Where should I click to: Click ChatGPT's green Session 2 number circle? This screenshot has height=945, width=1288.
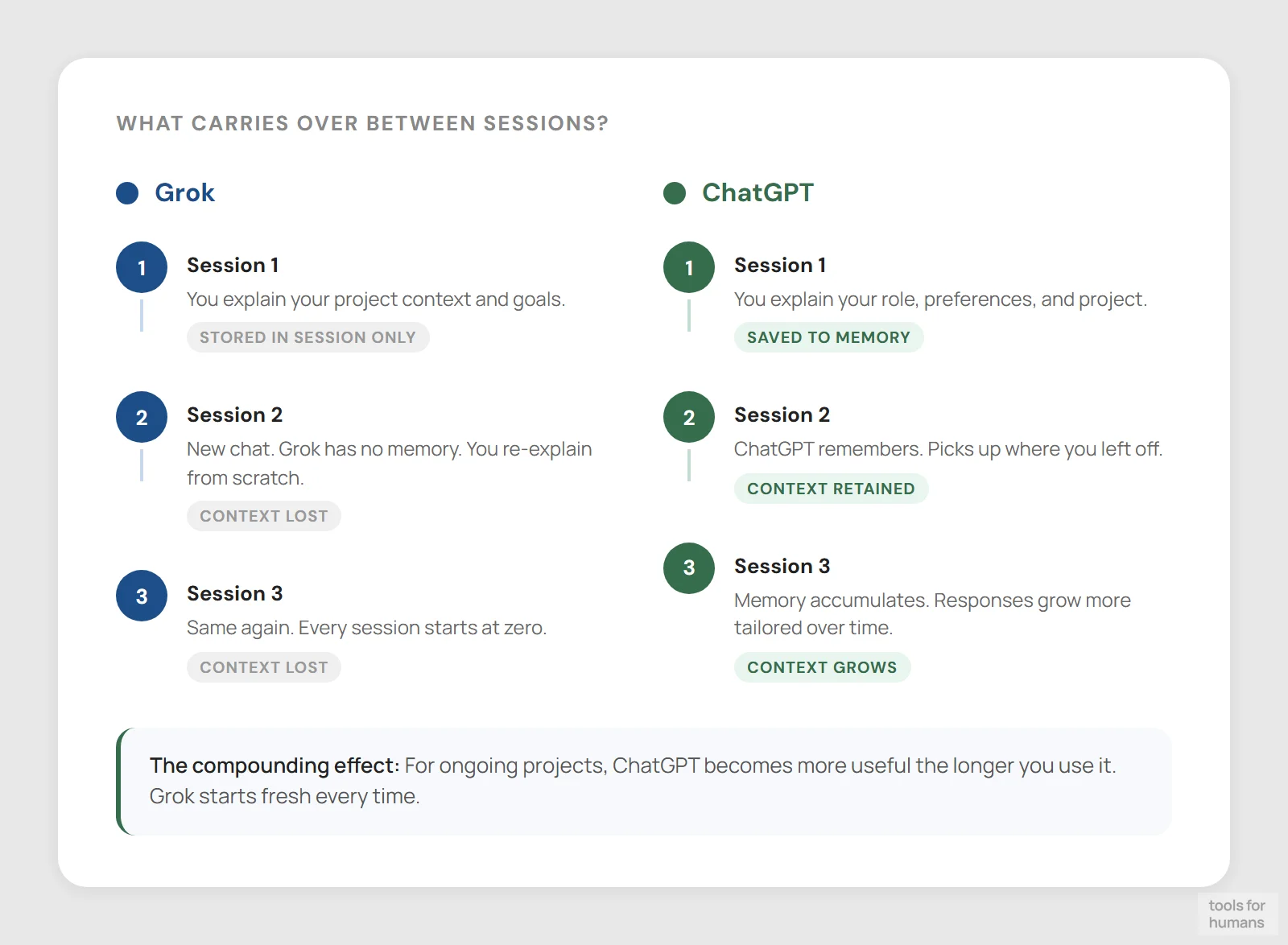point(689,417)
